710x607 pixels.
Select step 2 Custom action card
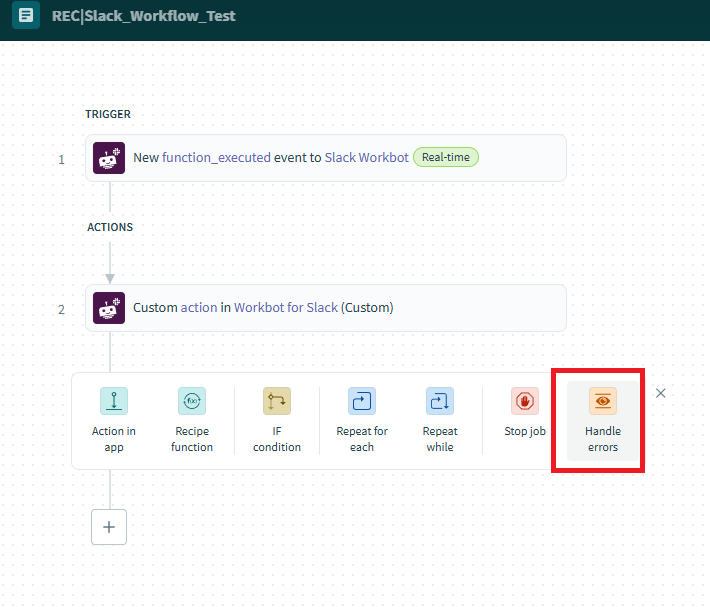(326, 308)
